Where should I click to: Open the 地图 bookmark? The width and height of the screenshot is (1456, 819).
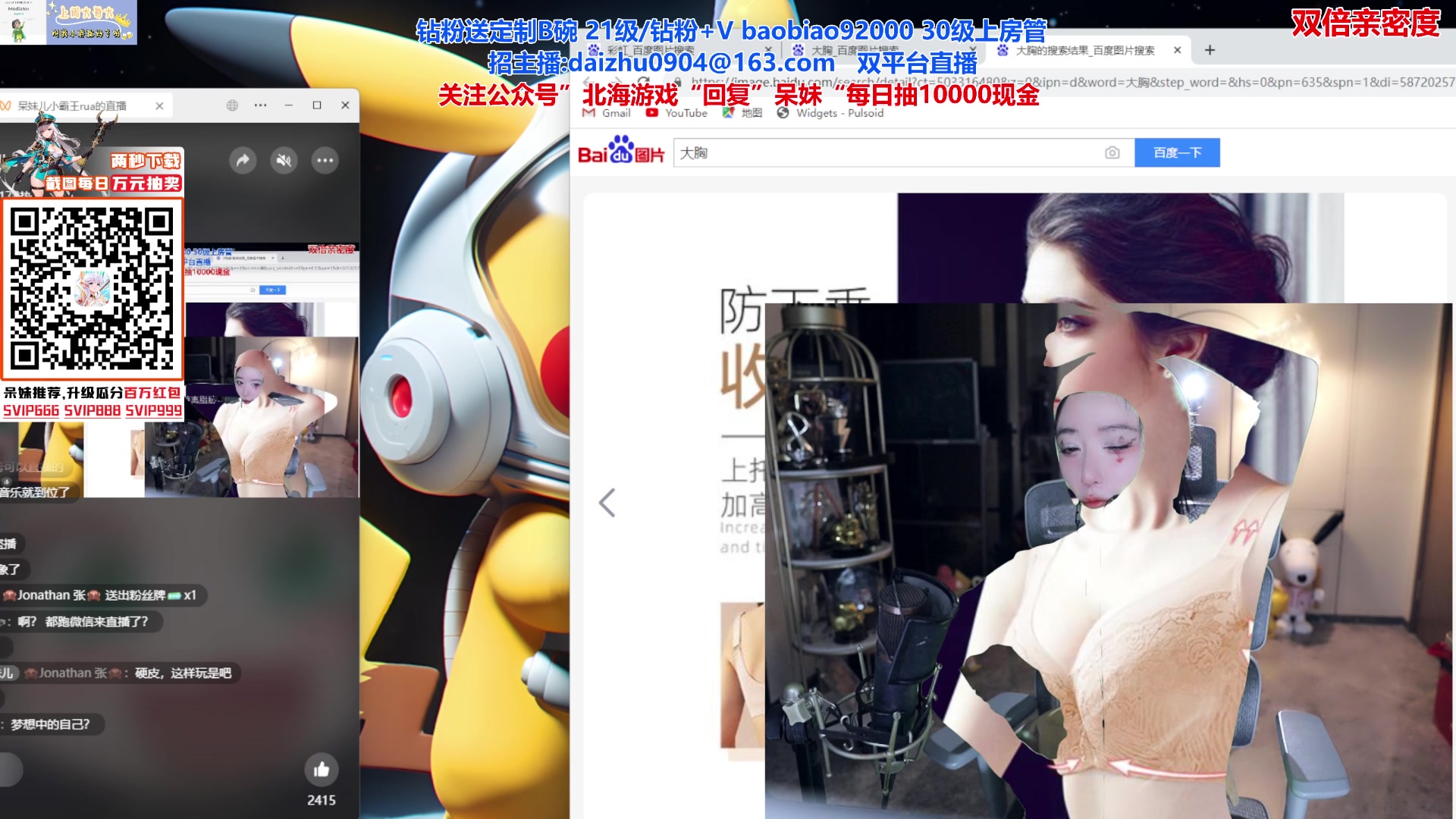tap(742, 113)
